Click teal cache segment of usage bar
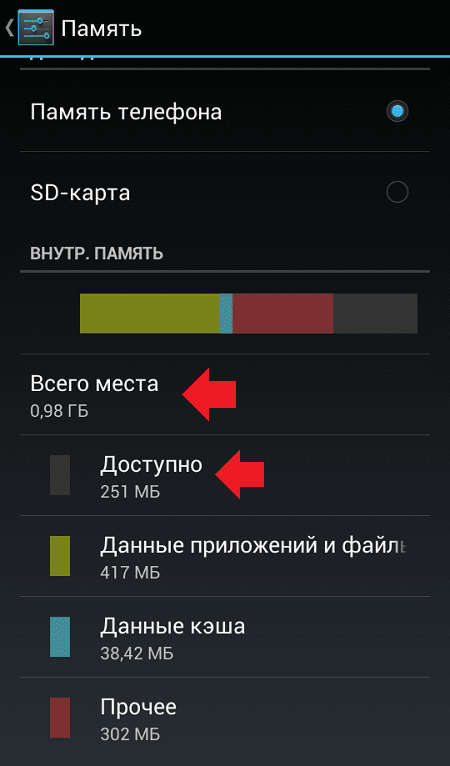 pyautogui.click(x=226, y=313)
